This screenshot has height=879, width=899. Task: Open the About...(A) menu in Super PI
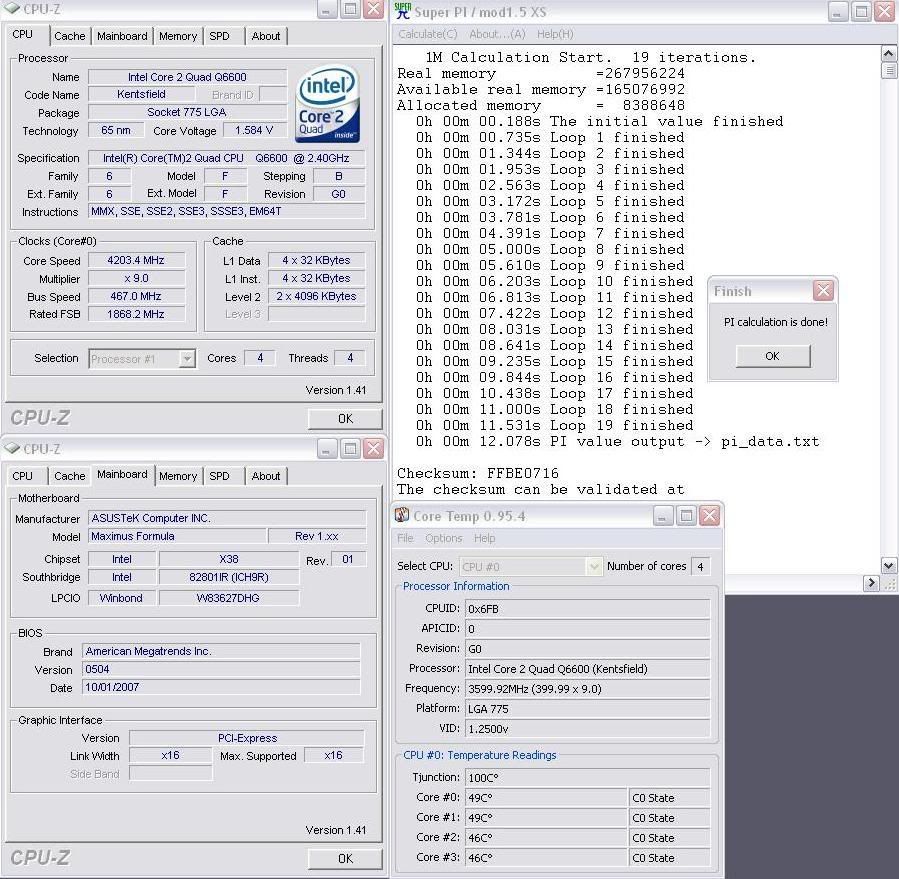[497, 34]
